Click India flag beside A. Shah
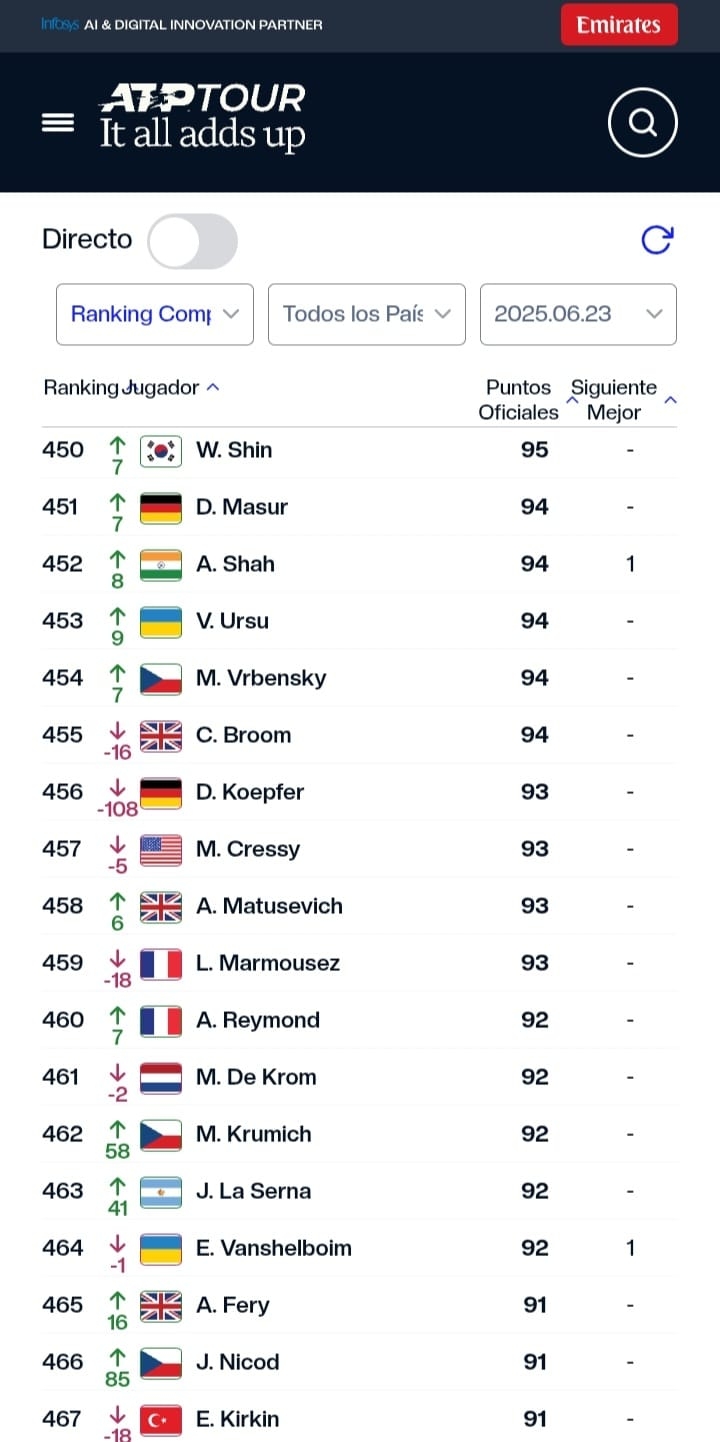Screen dimensions: 720x1442 [160, 565]
